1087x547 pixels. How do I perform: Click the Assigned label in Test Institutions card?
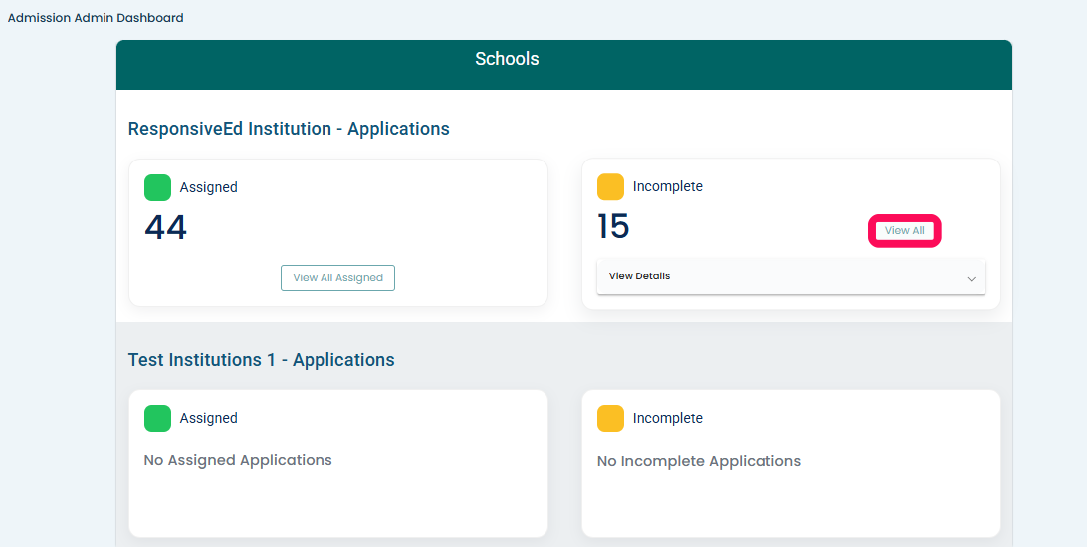[209, 418]
